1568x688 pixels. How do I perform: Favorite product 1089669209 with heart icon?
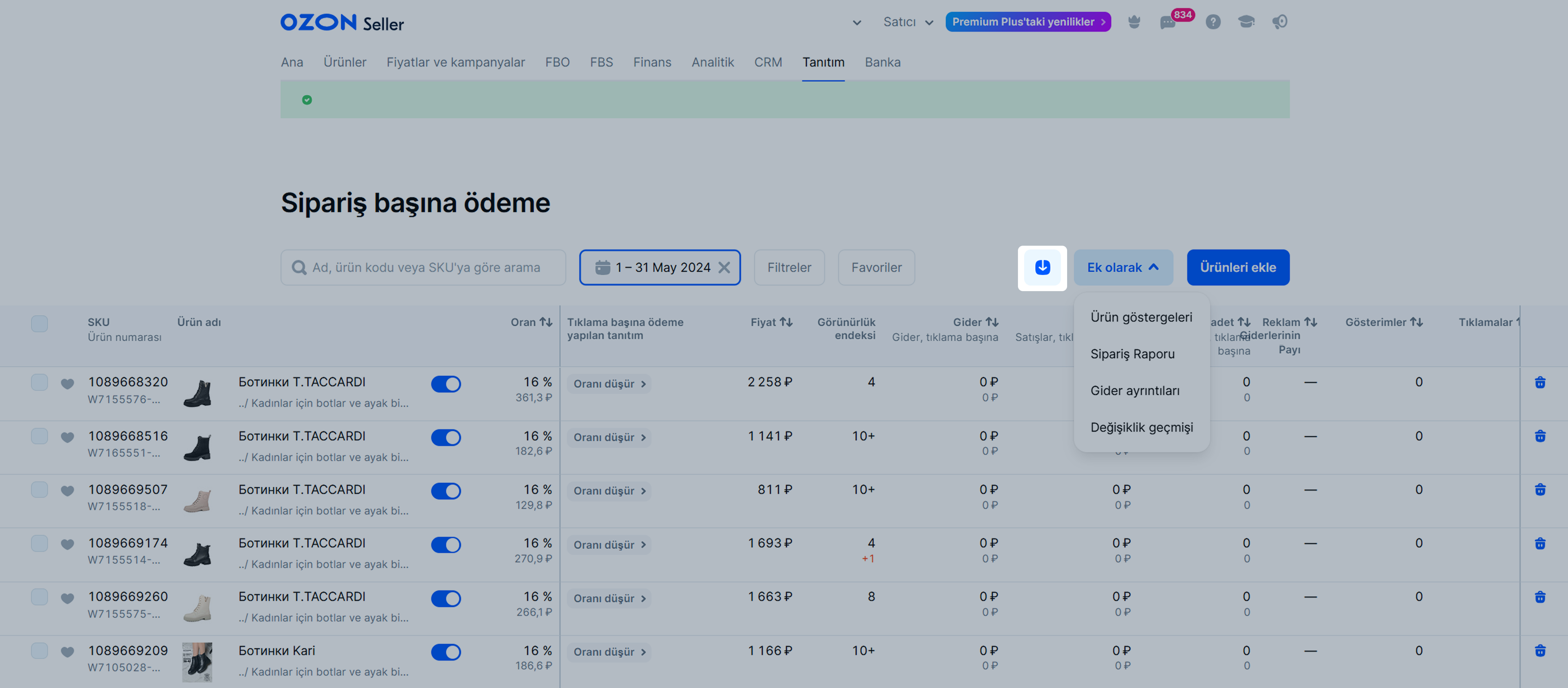coord(68,652)
